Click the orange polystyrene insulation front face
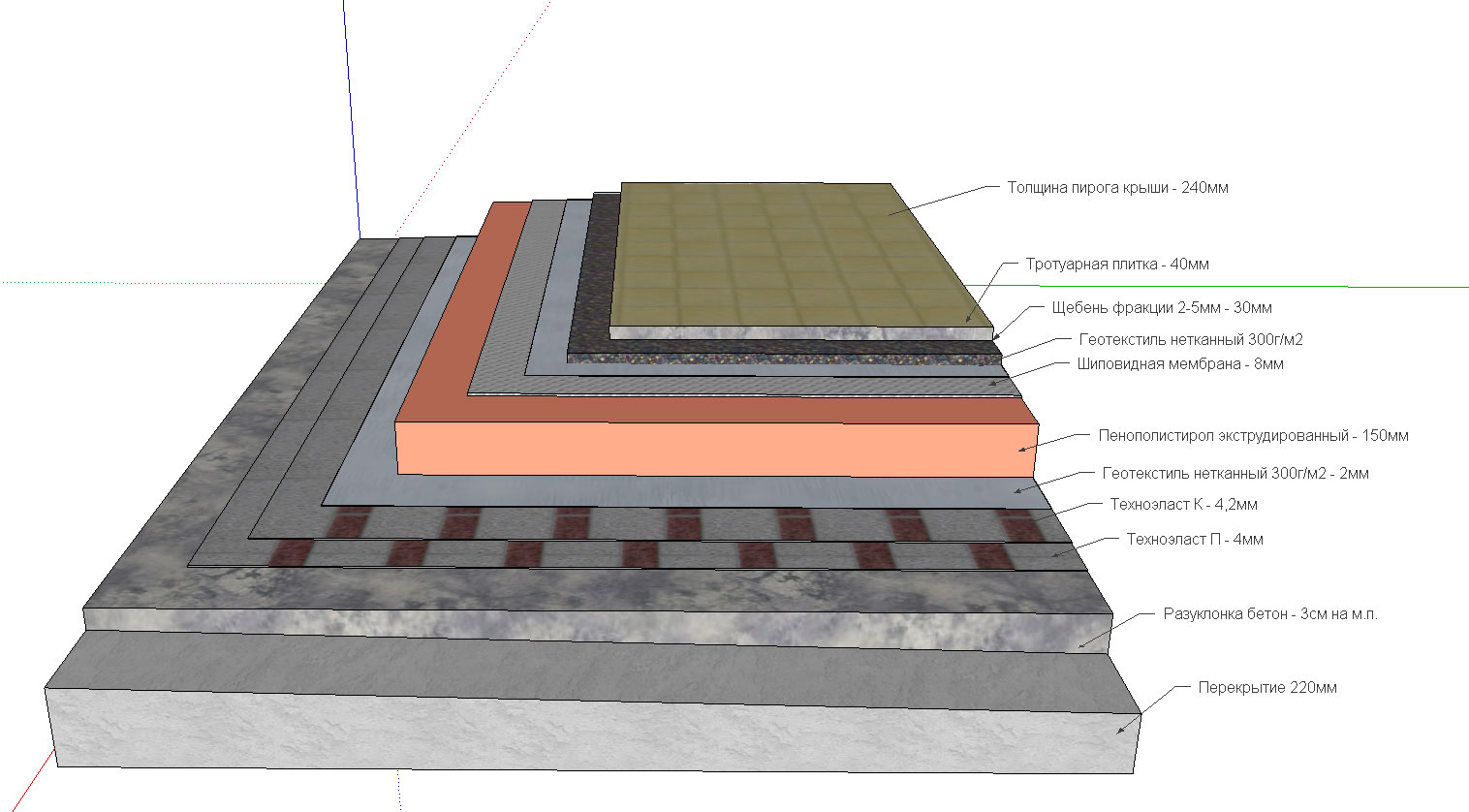Viewport: 1469px width, 812px height. click(x=717, y=449)
